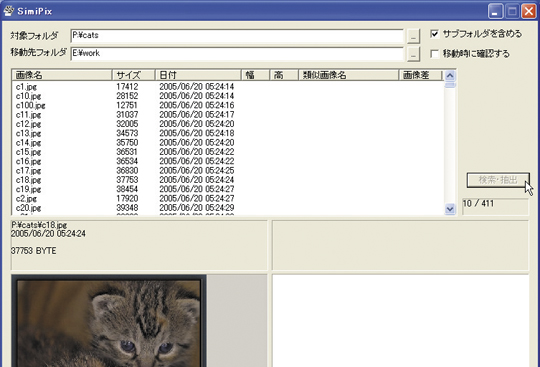Click the SimiPix paw icon in title bar
The image size is (540, 367).
[8, 11]
